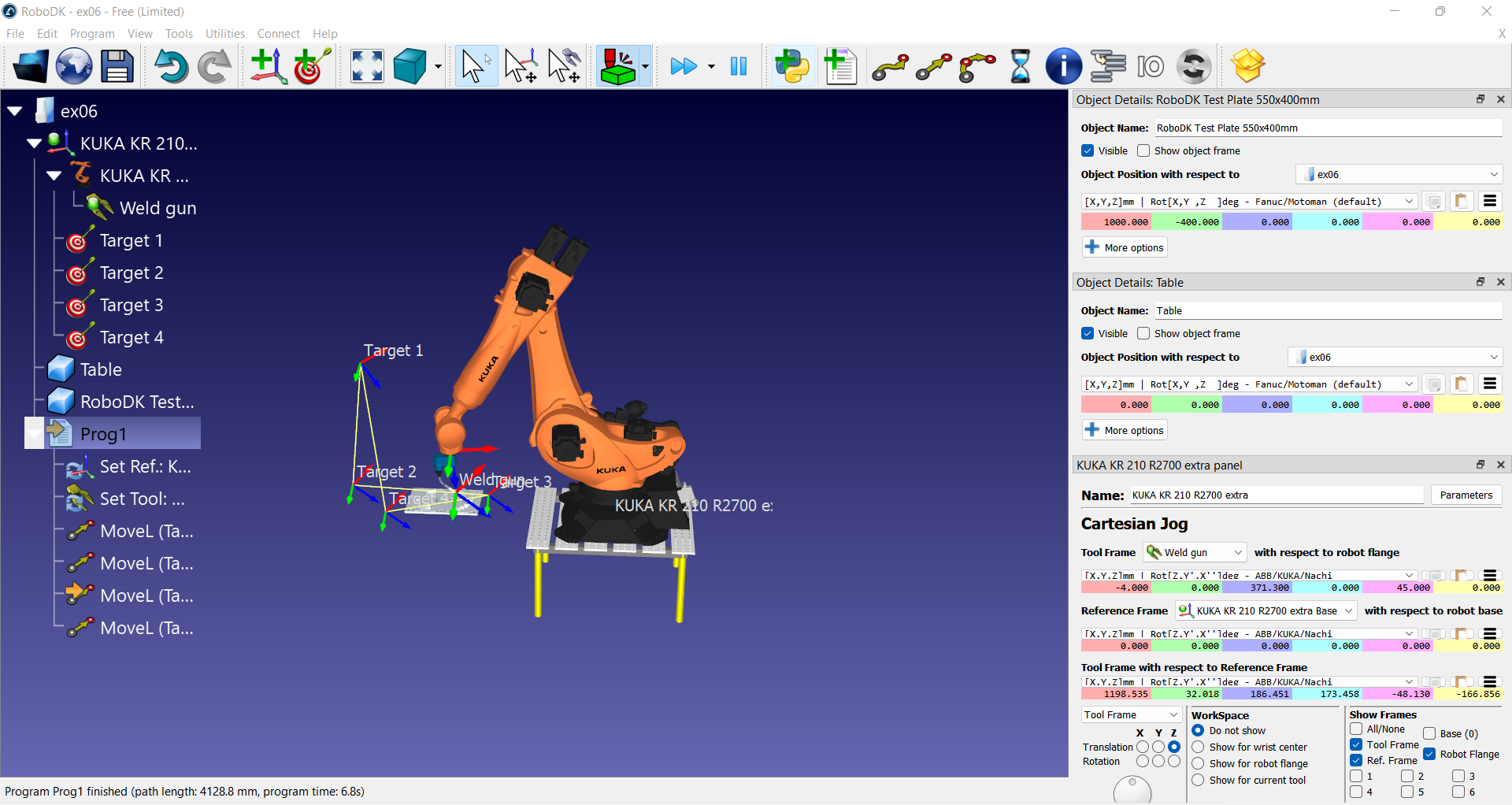The height and width of the screenshot is (805, 1512).
Task: Add a joint move instruction
Action: coord(890,68)
